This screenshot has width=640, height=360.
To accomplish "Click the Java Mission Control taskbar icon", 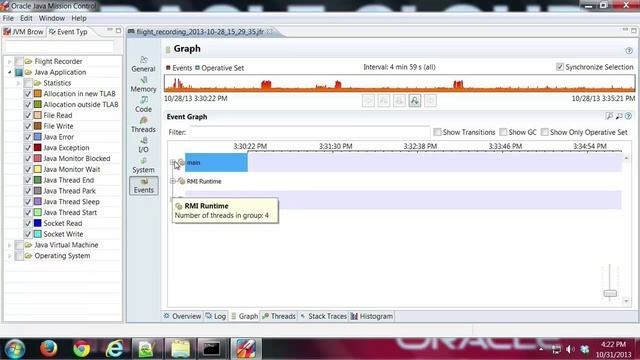I will coord(245,349).
